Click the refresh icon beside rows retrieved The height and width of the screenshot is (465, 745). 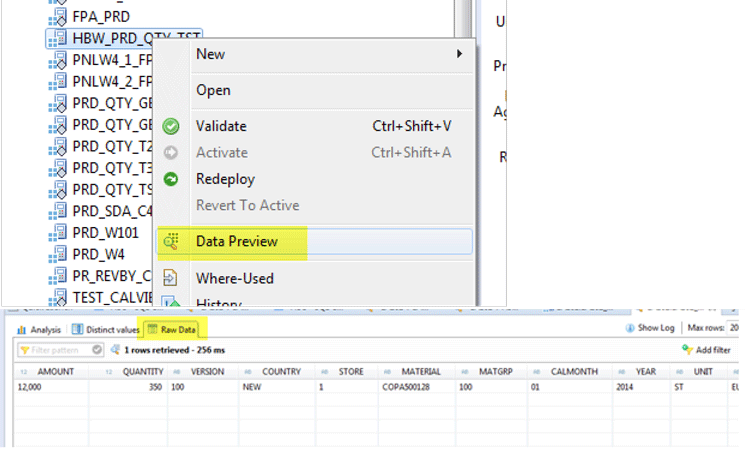[x=115, y=350]
